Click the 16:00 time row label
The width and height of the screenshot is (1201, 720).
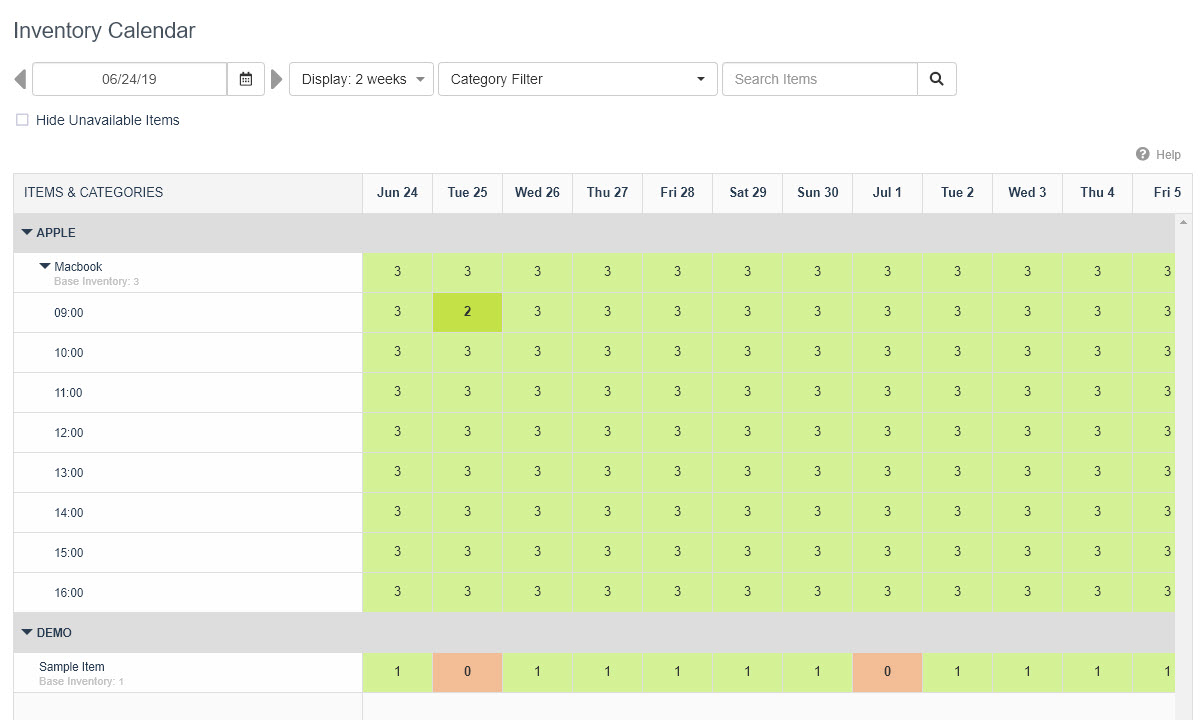(x=69, y=593)
